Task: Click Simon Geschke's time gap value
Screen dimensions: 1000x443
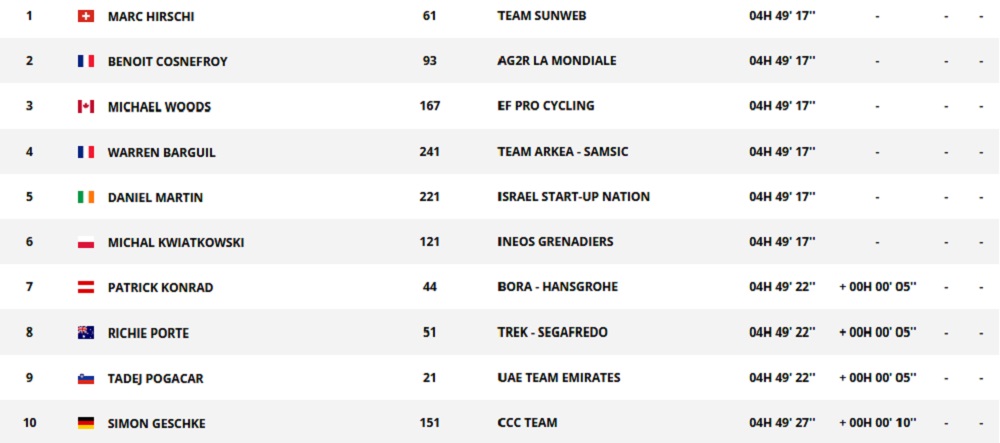Action: click(x=877, y=423)
